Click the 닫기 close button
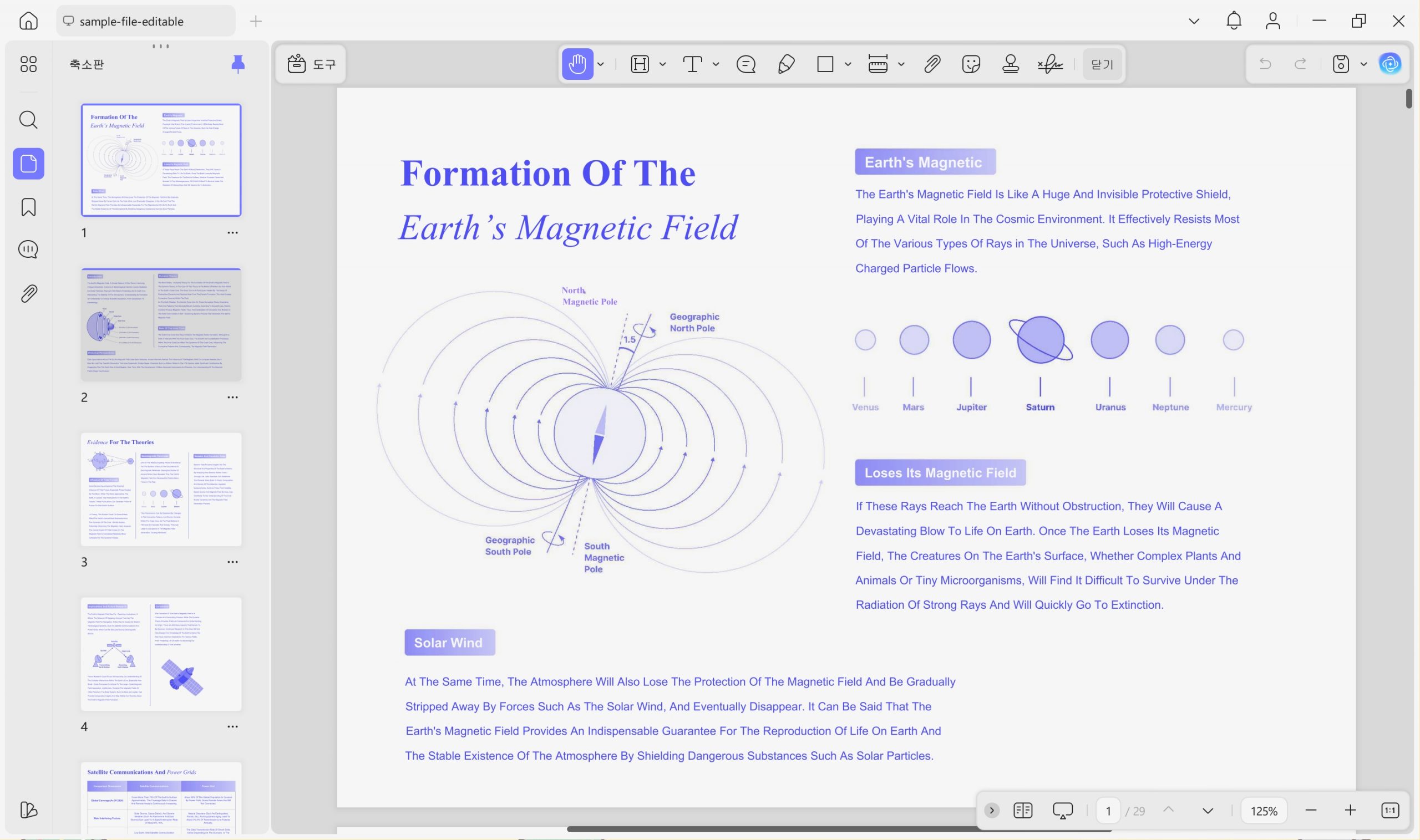 click(1102, 64)
